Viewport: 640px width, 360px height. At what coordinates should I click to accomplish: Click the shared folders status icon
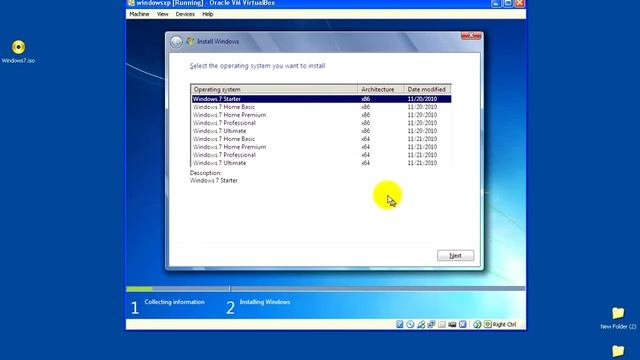pos(442,324)
